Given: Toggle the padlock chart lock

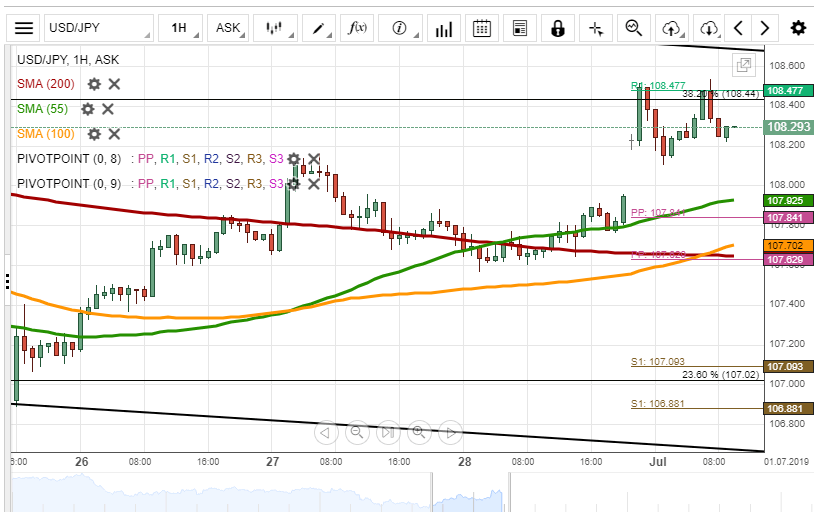Looking at the screenshot, I should tap(558, 28).
